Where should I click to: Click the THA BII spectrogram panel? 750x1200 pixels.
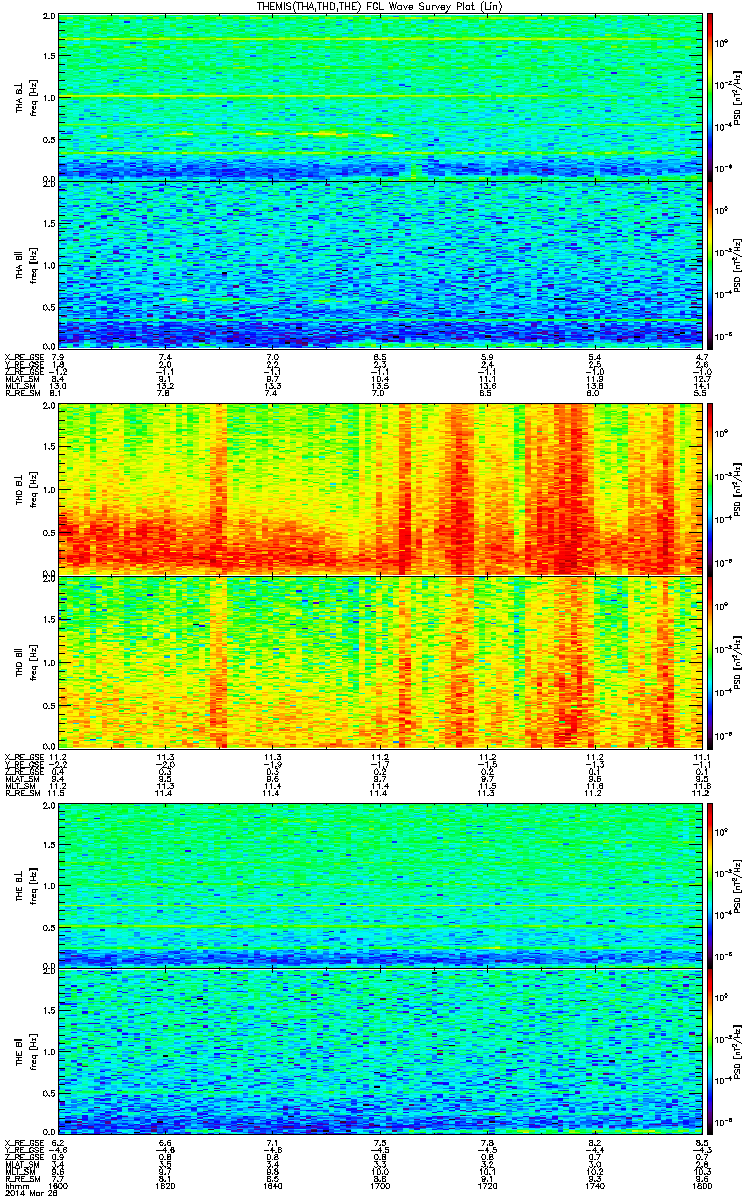[380, 264]
